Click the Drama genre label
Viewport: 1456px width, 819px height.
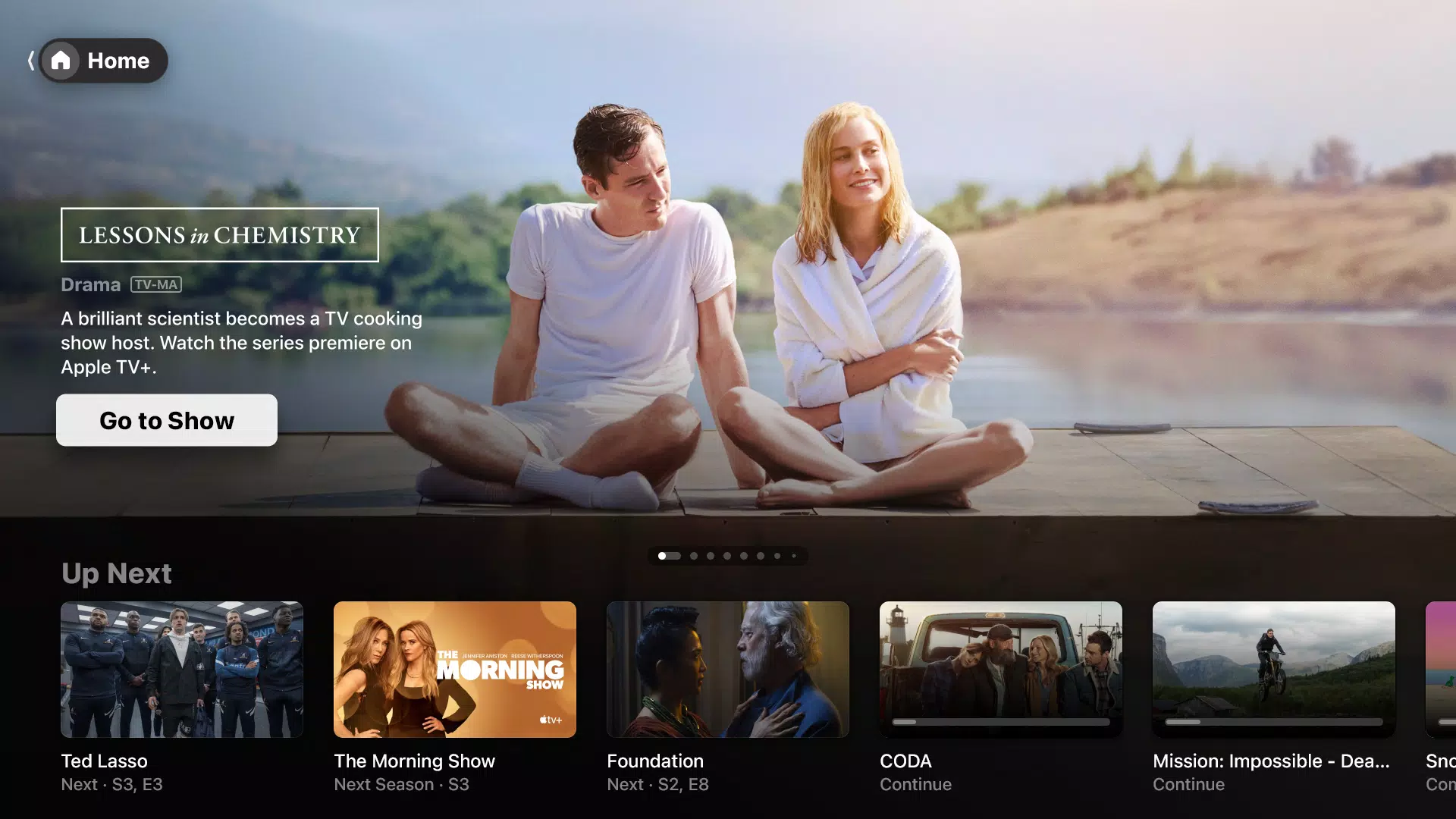(x=90, y=283)
